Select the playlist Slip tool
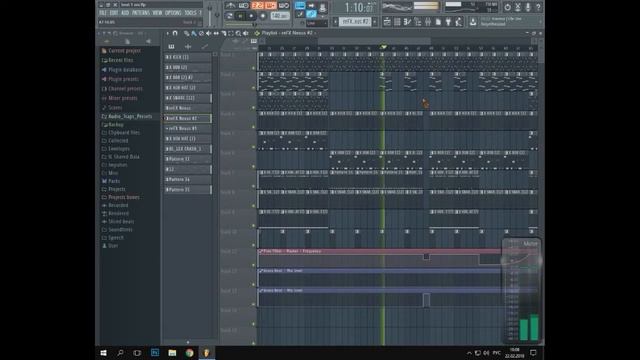The height and width of the screenshot is (360, 640). [x=216, y=33]
